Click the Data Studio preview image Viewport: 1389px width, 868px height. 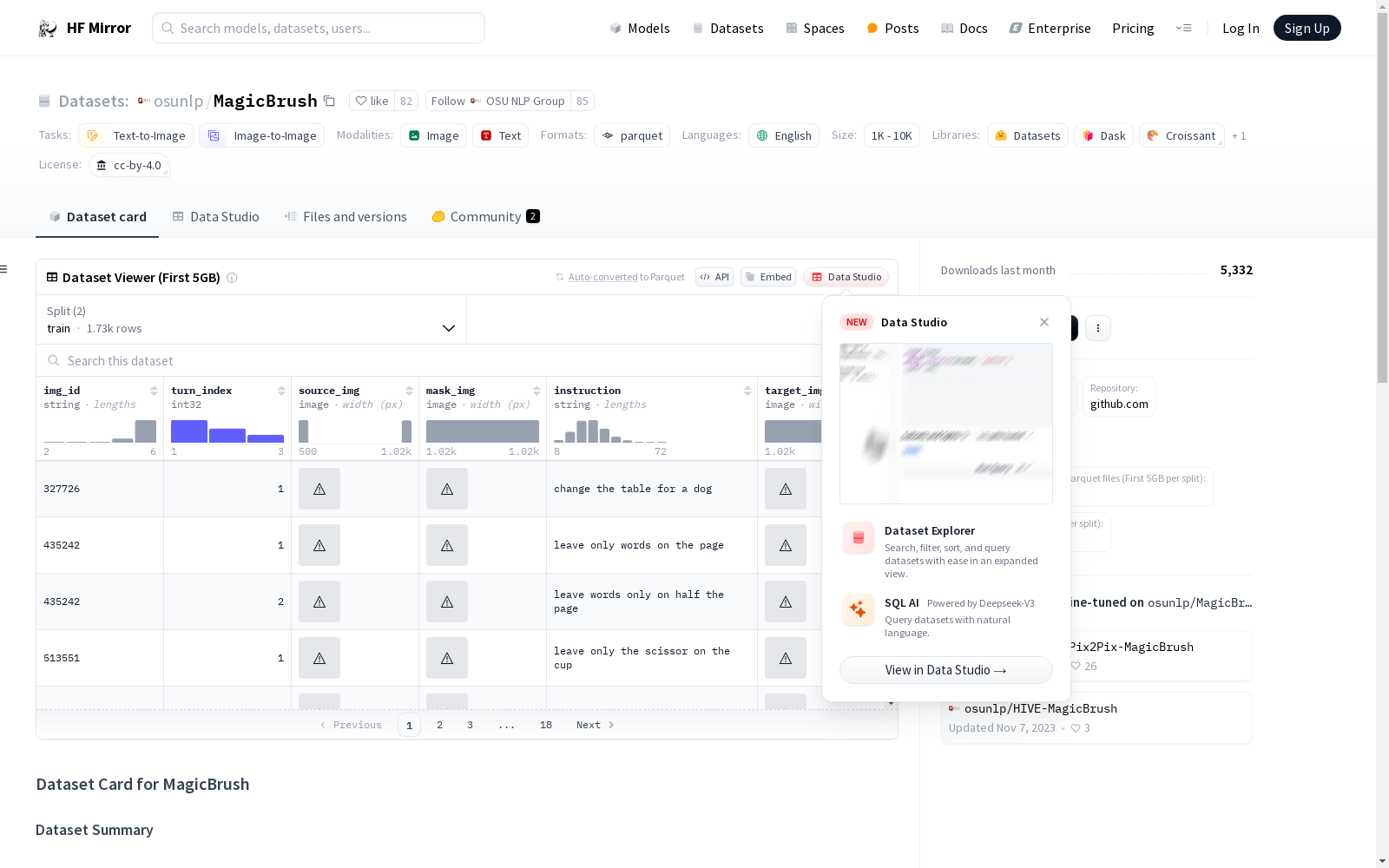(x=946, y=424)
